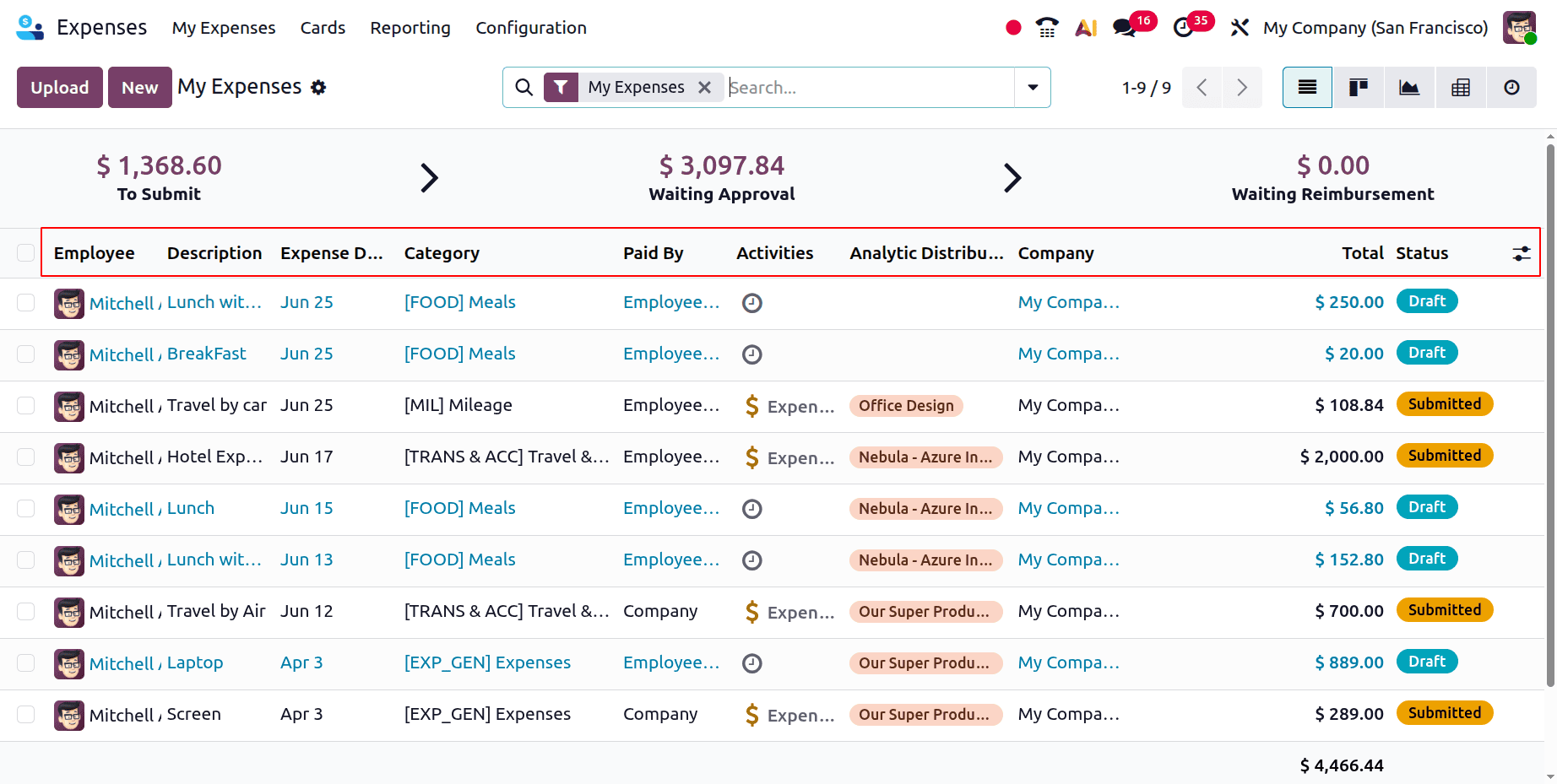
Task: Click dollar activity icon for Screen row
Action: 751,715
